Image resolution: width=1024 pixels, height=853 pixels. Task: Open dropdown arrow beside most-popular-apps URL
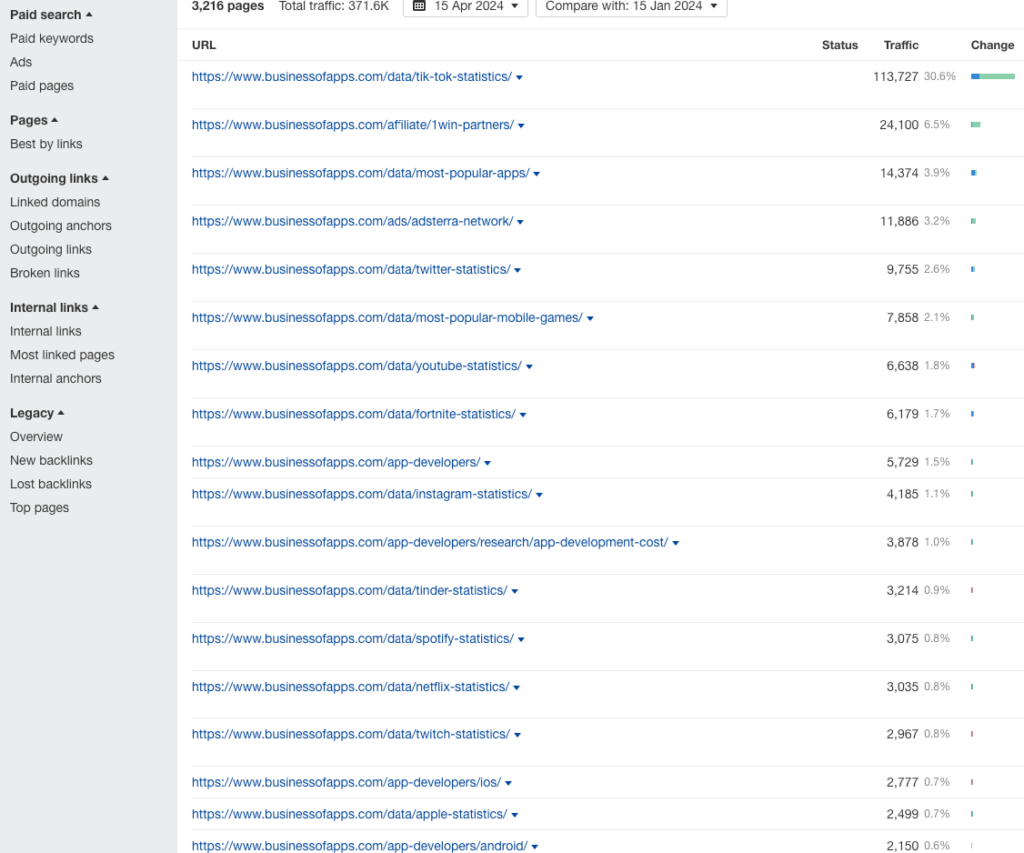(536, 173)
